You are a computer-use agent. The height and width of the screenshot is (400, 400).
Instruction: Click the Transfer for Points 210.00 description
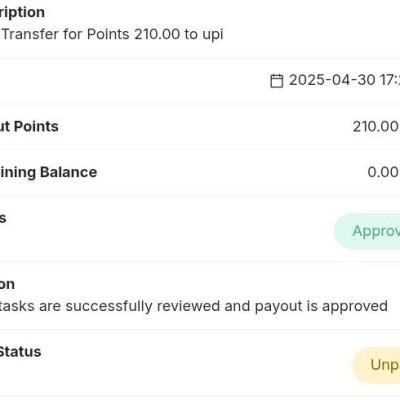[x=112, y=34]
